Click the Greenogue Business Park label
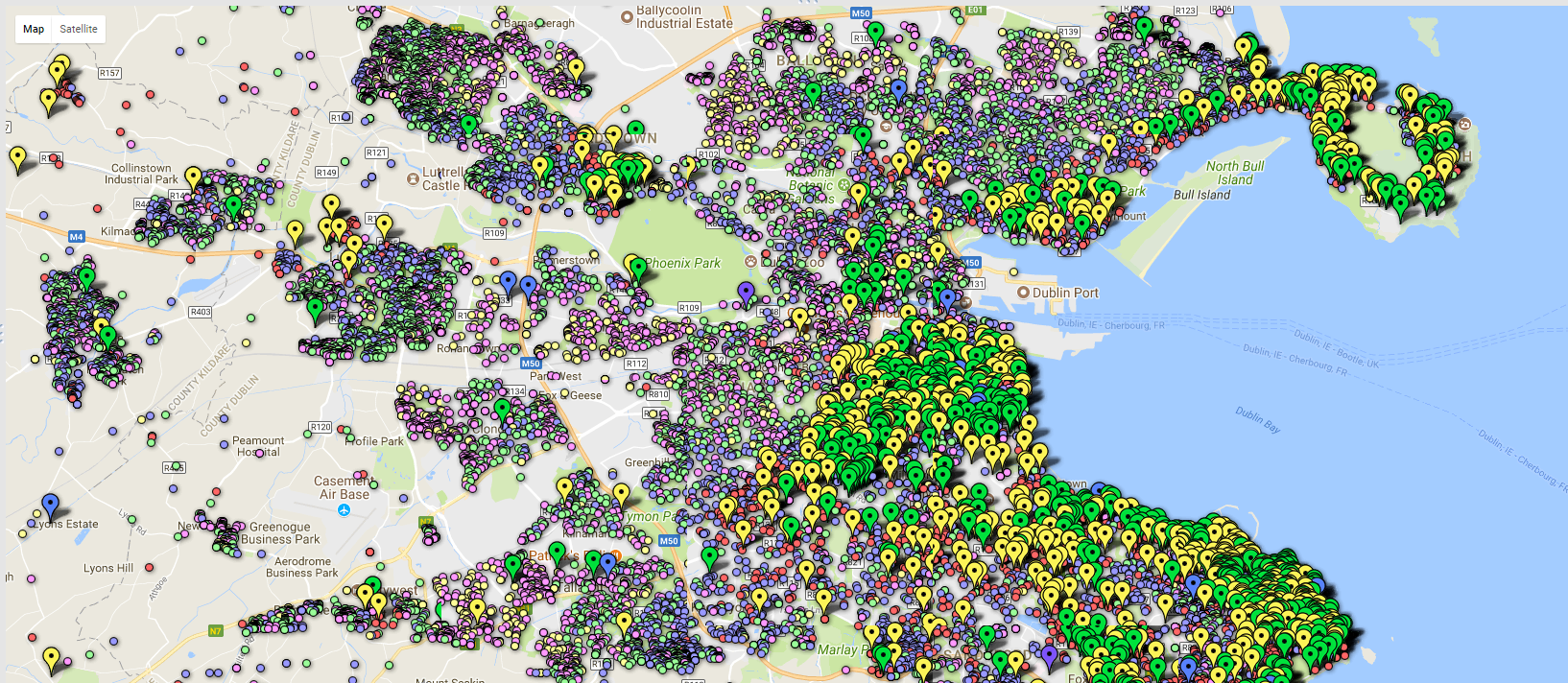The height and width of the screenshot is (683, 1568). click(x=280, y=533)
